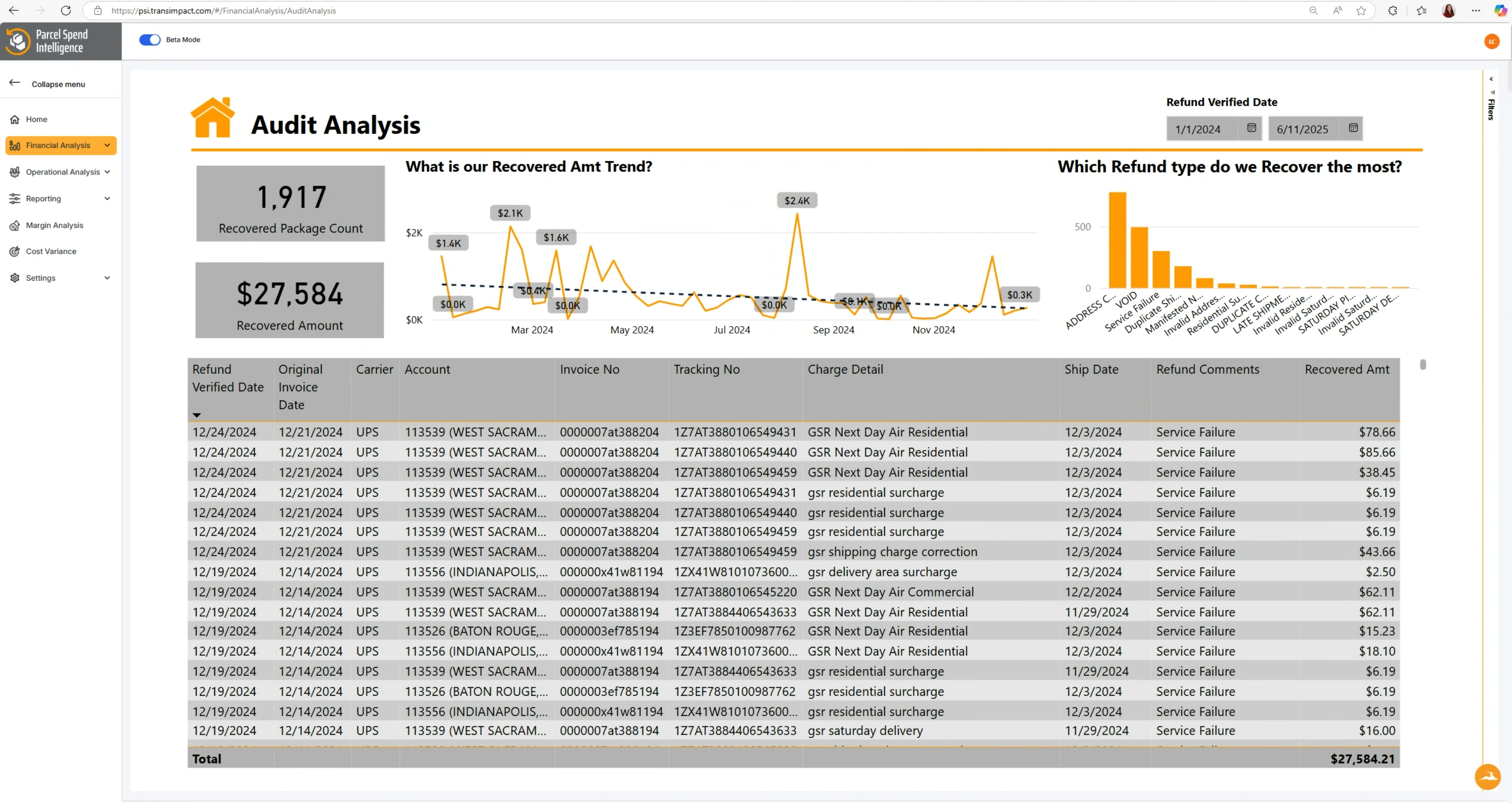The image size is (1512, 803).
Task: Select the Margin Analysis icon
Action: [15, 225]
